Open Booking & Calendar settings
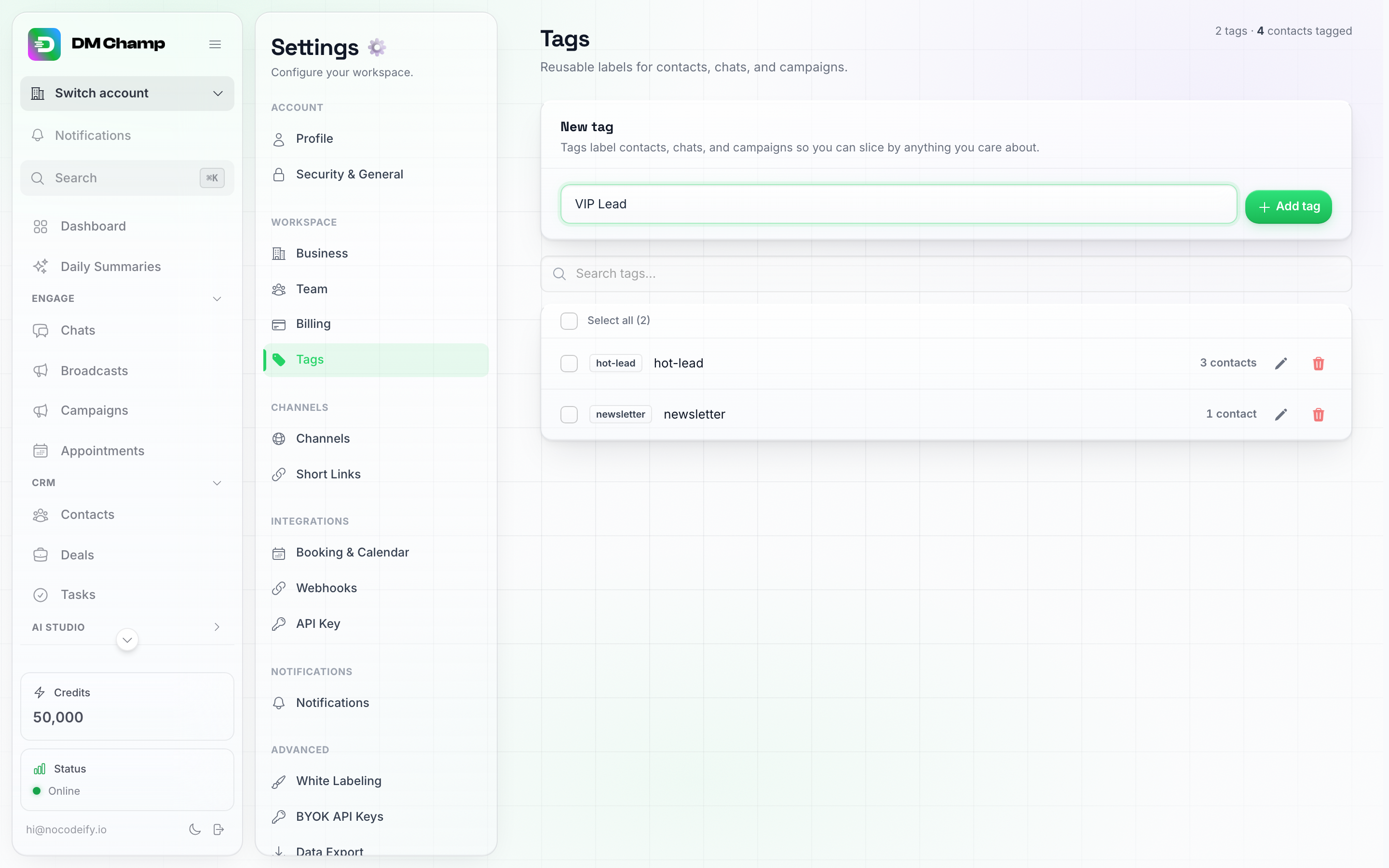 click(x=376, y=553)
